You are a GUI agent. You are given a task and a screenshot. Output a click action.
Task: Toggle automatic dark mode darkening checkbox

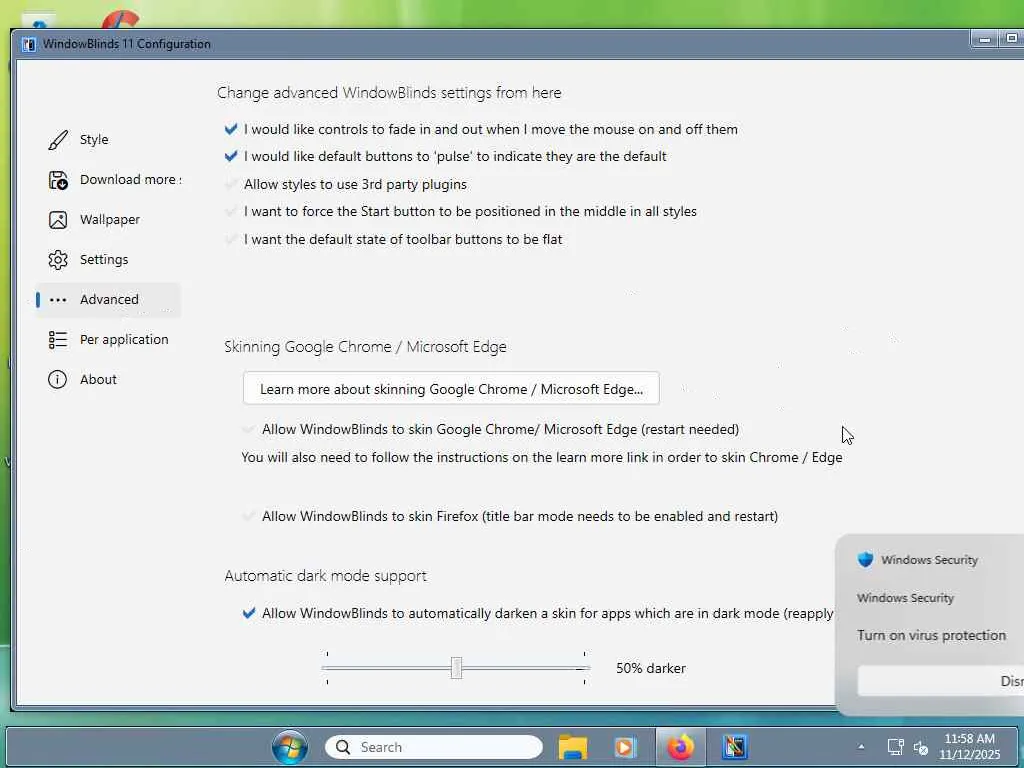pyautogui.click(x=248, y=613)
